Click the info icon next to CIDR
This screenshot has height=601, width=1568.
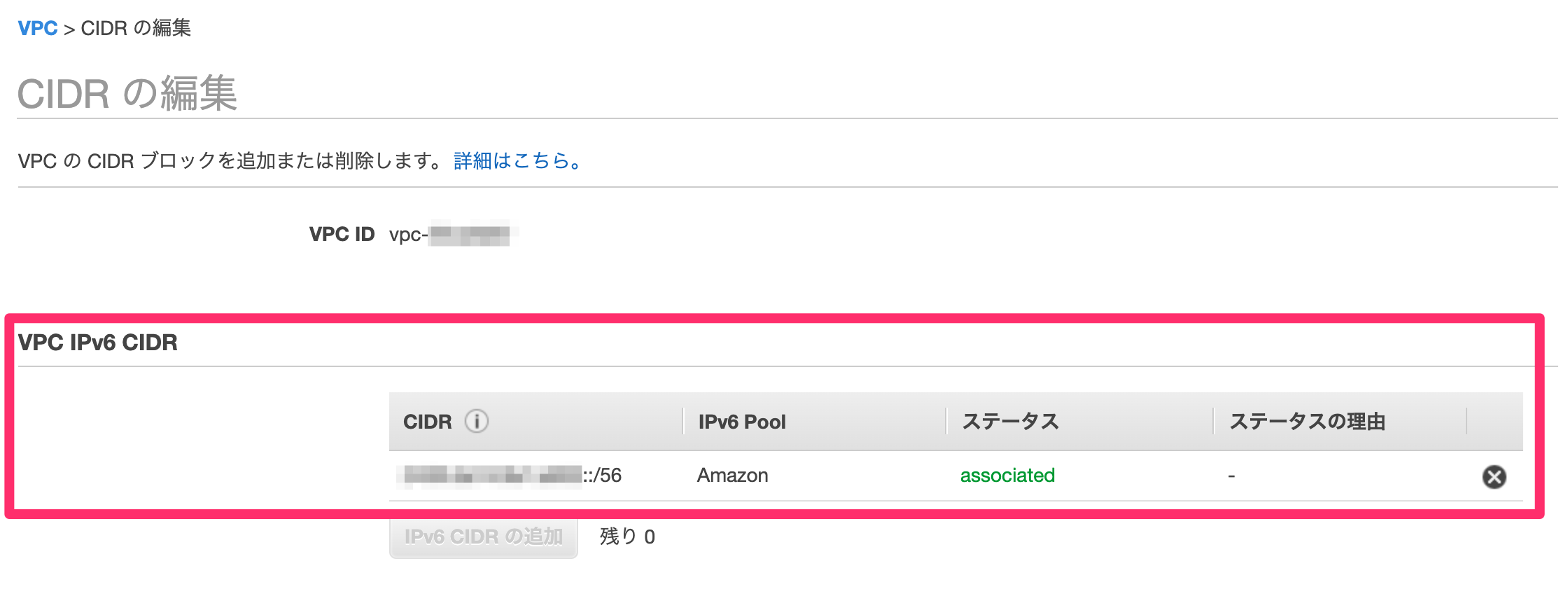tap(477, 421)
